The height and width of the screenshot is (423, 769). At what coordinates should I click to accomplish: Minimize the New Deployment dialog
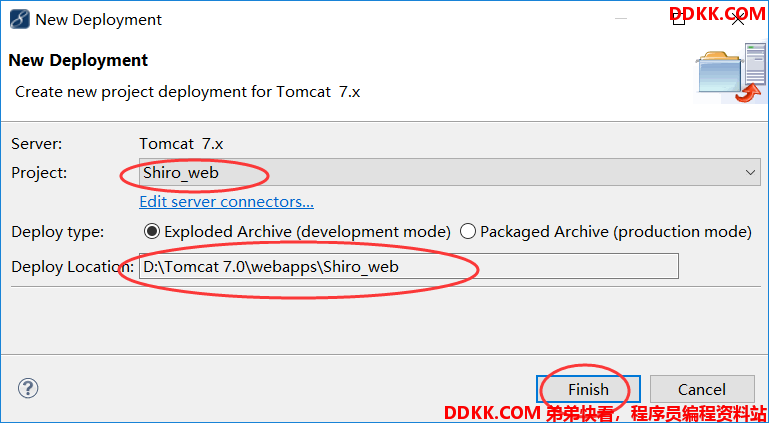(621, 20)
